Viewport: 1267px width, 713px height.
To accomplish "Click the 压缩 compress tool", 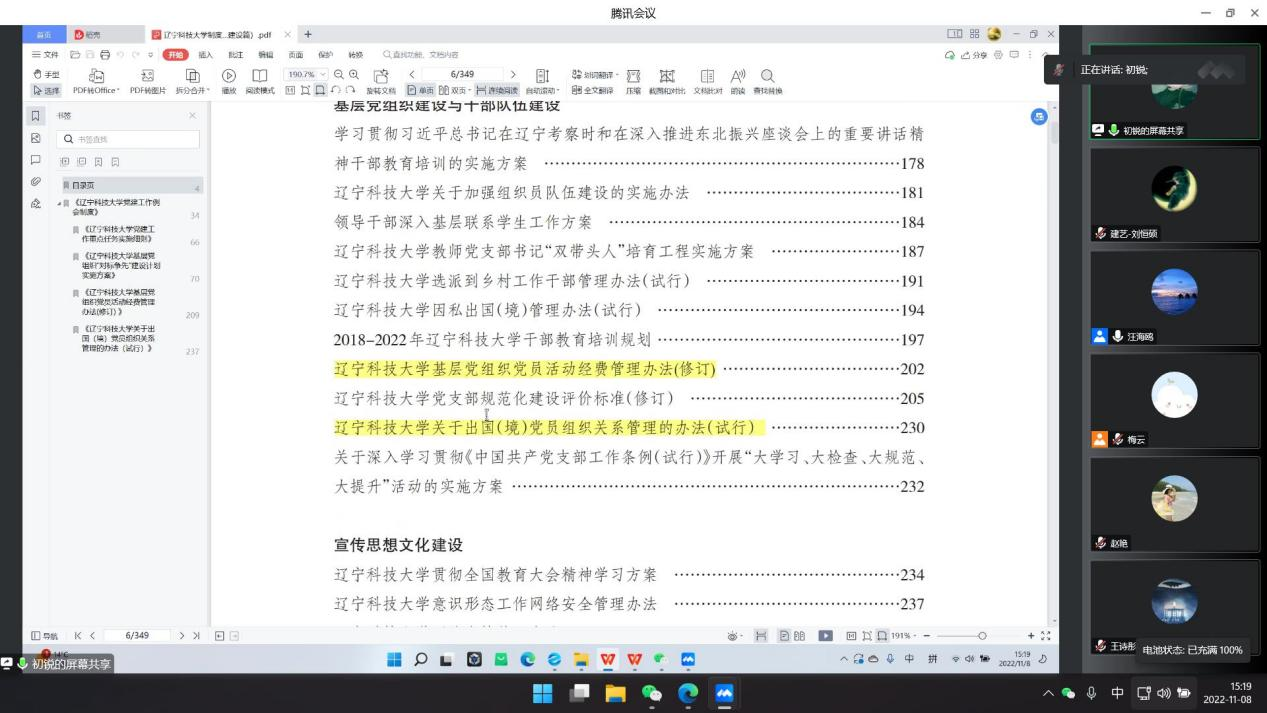I will (632, 82).
